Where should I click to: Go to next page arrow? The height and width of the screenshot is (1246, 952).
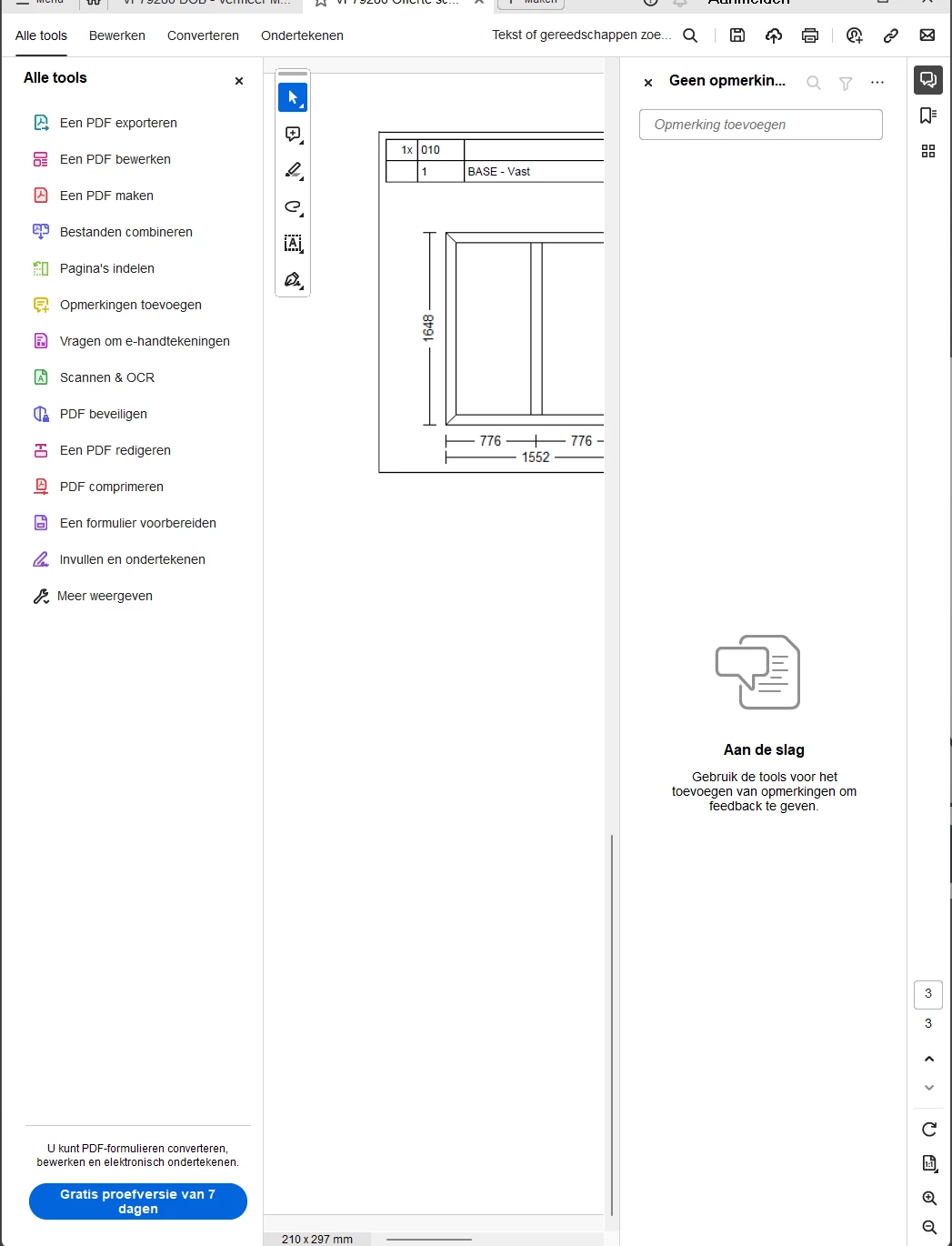pos(929,1088)
